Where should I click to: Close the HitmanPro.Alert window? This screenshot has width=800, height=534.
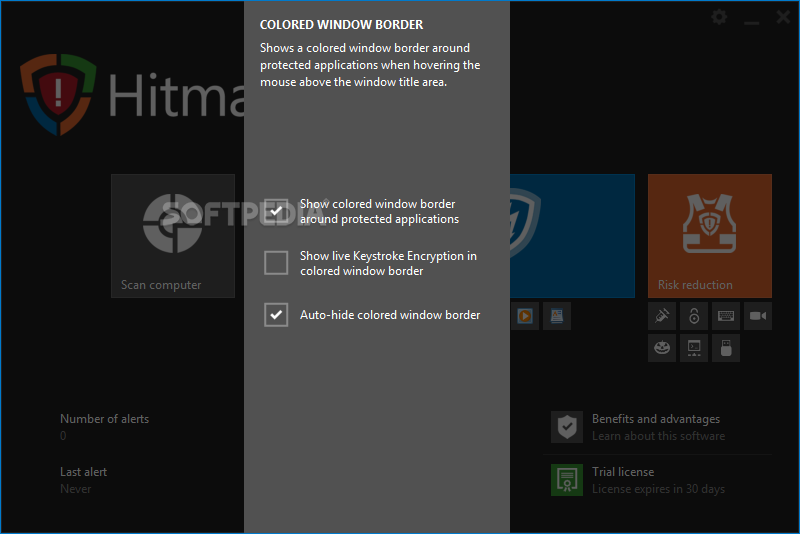[x=783, y=17]
